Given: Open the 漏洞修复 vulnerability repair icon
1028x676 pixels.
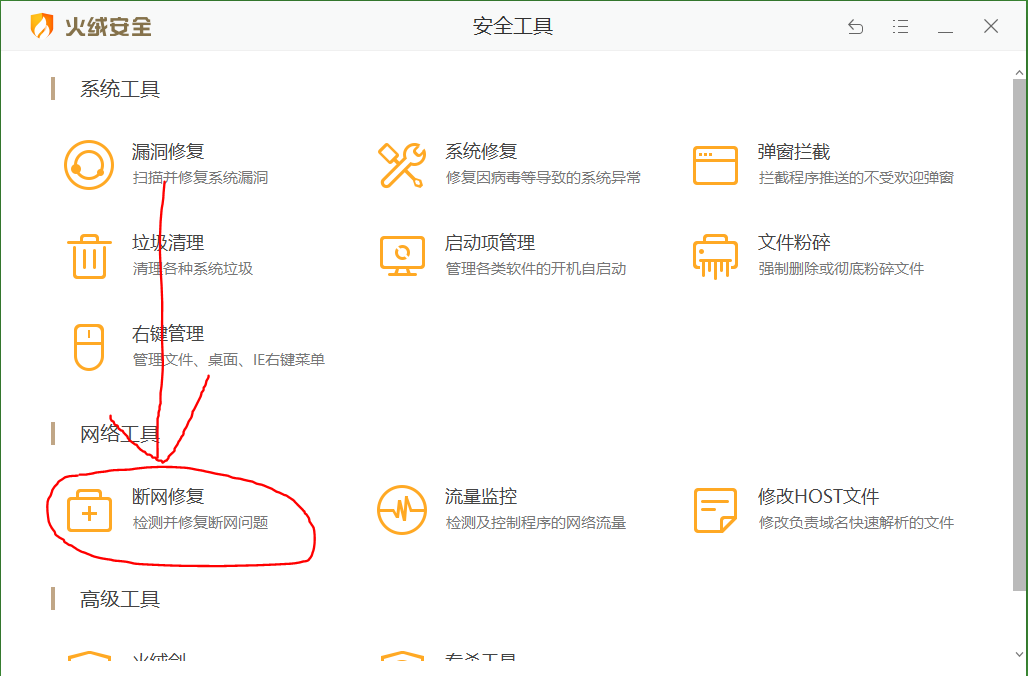Looking at the screenshot, I should [x=89, y=165].
